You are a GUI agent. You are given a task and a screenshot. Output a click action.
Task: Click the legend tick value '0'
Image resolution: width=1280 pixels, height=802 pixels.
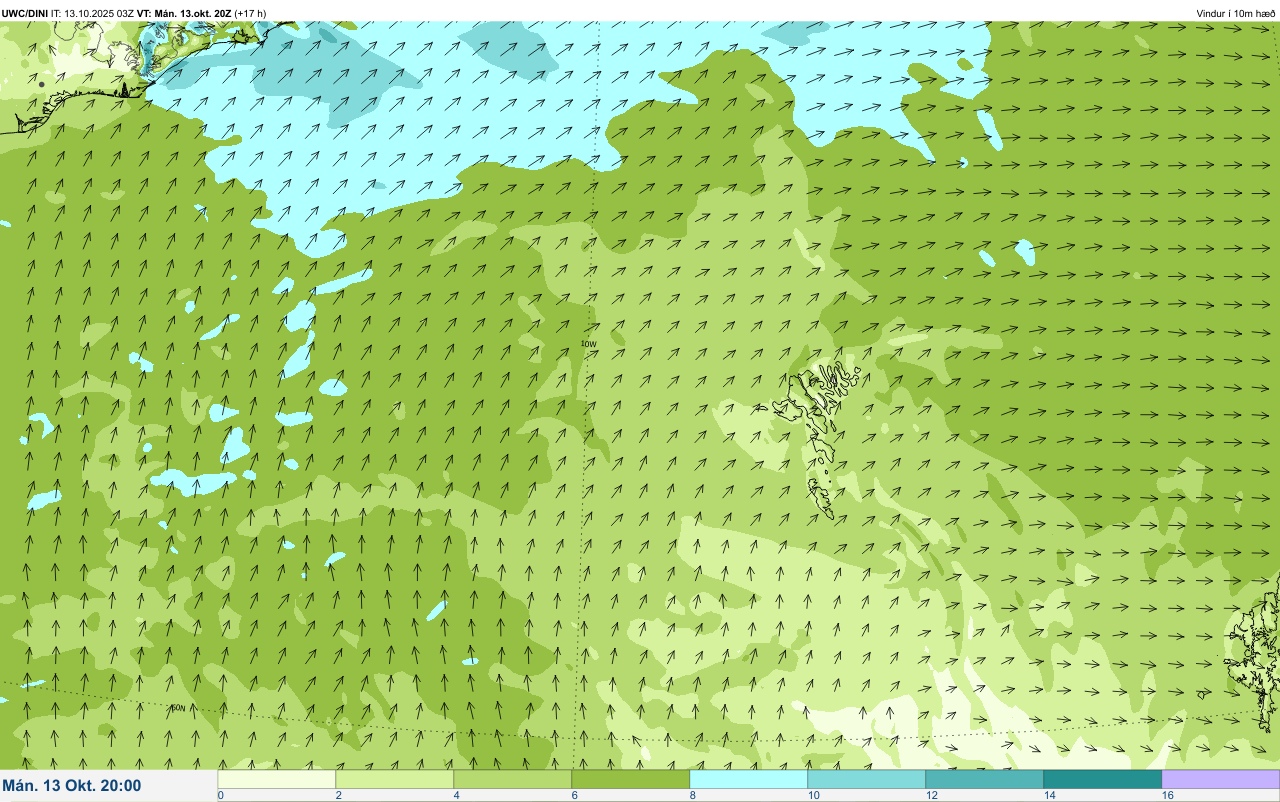(x=220, y=795)
